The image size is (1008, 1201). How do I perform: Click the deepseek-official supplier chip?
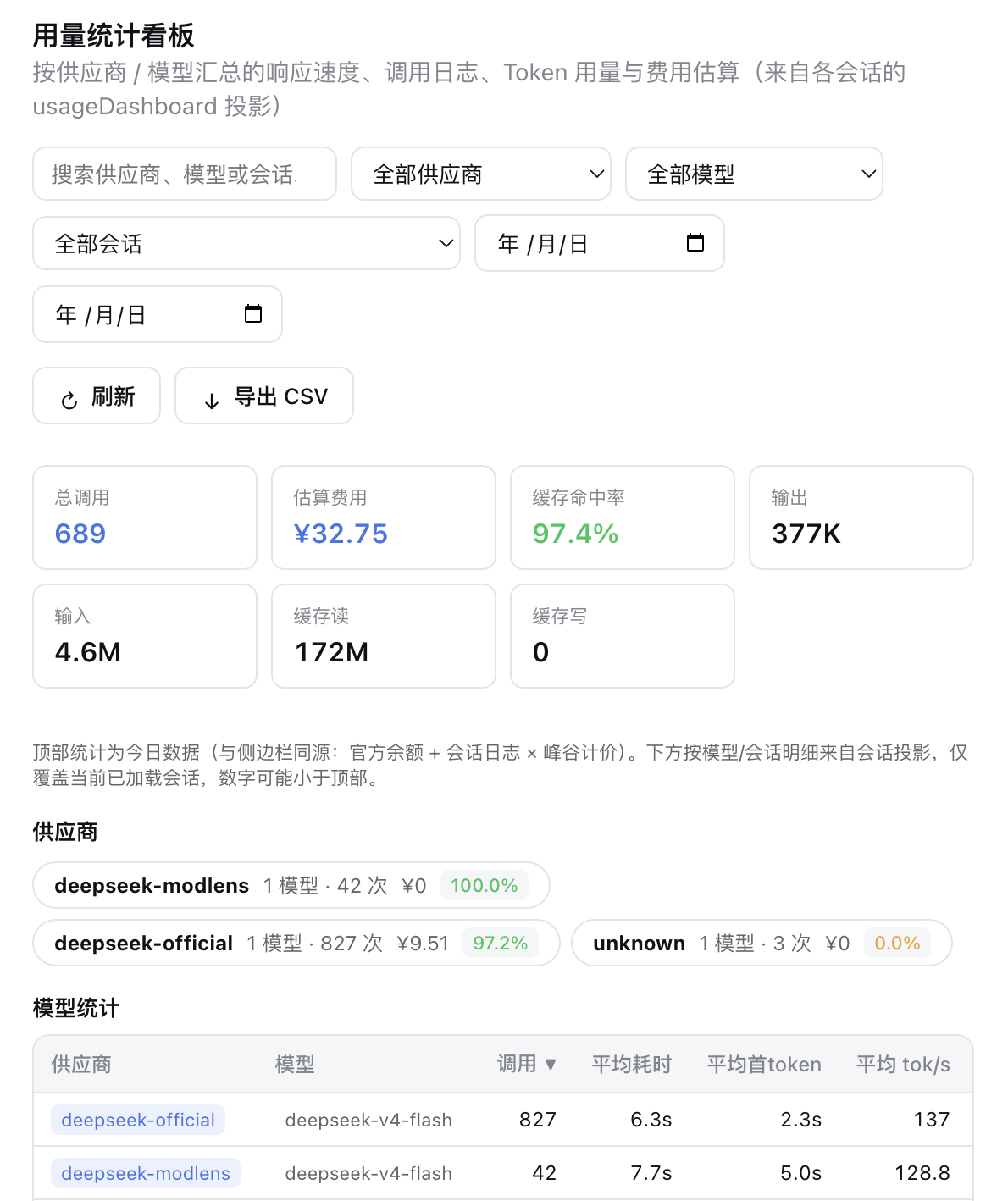(x=296, y=943)
